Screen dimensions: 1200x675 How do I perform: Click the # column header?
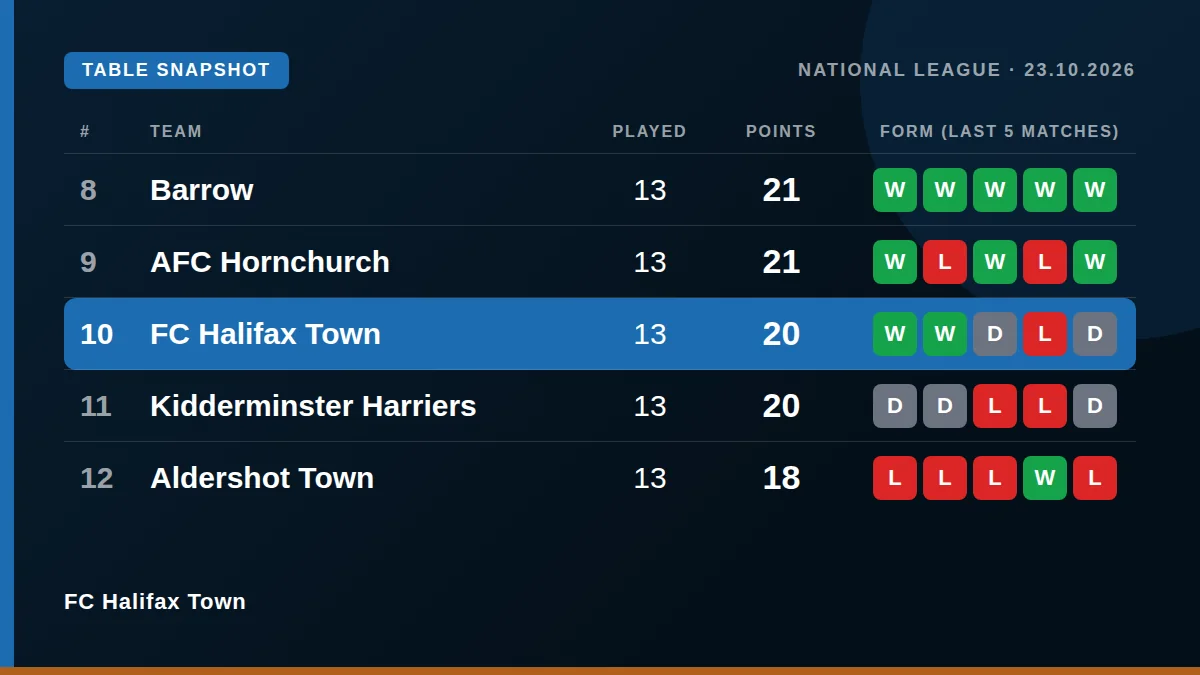[85, 131]
